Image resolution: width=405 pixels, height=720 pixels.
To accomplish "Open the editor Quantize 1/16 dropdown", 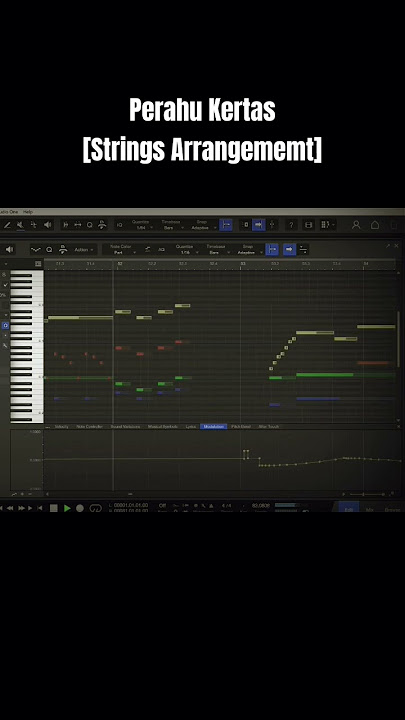I will 185,249.
